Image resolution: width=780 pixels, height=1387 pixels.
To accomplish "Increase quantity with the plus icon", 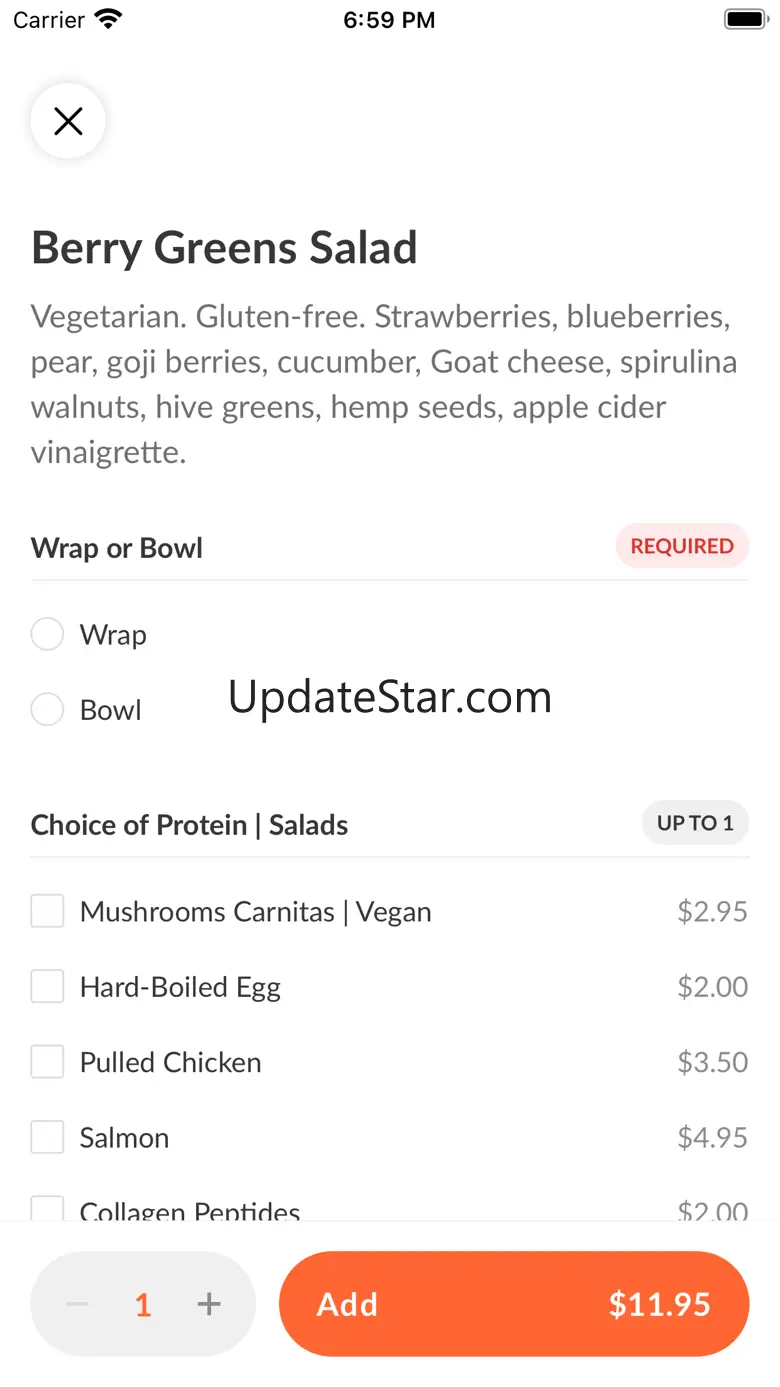I will [208, 1304].
